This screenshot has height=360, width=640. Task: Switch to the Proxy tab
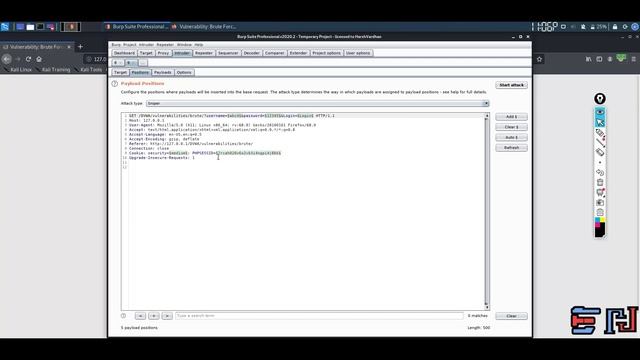163,53
